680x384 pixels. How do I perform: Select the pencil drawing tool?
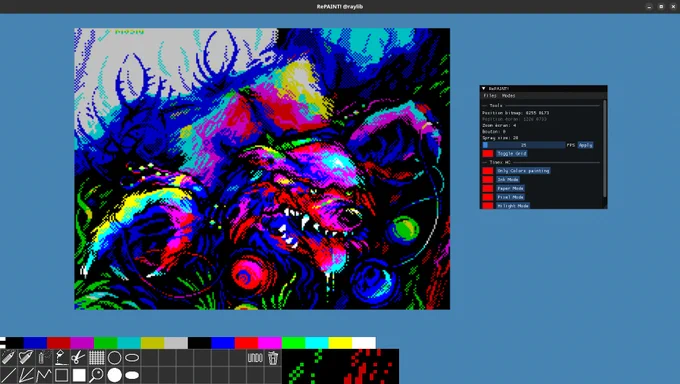pos(8,358)
